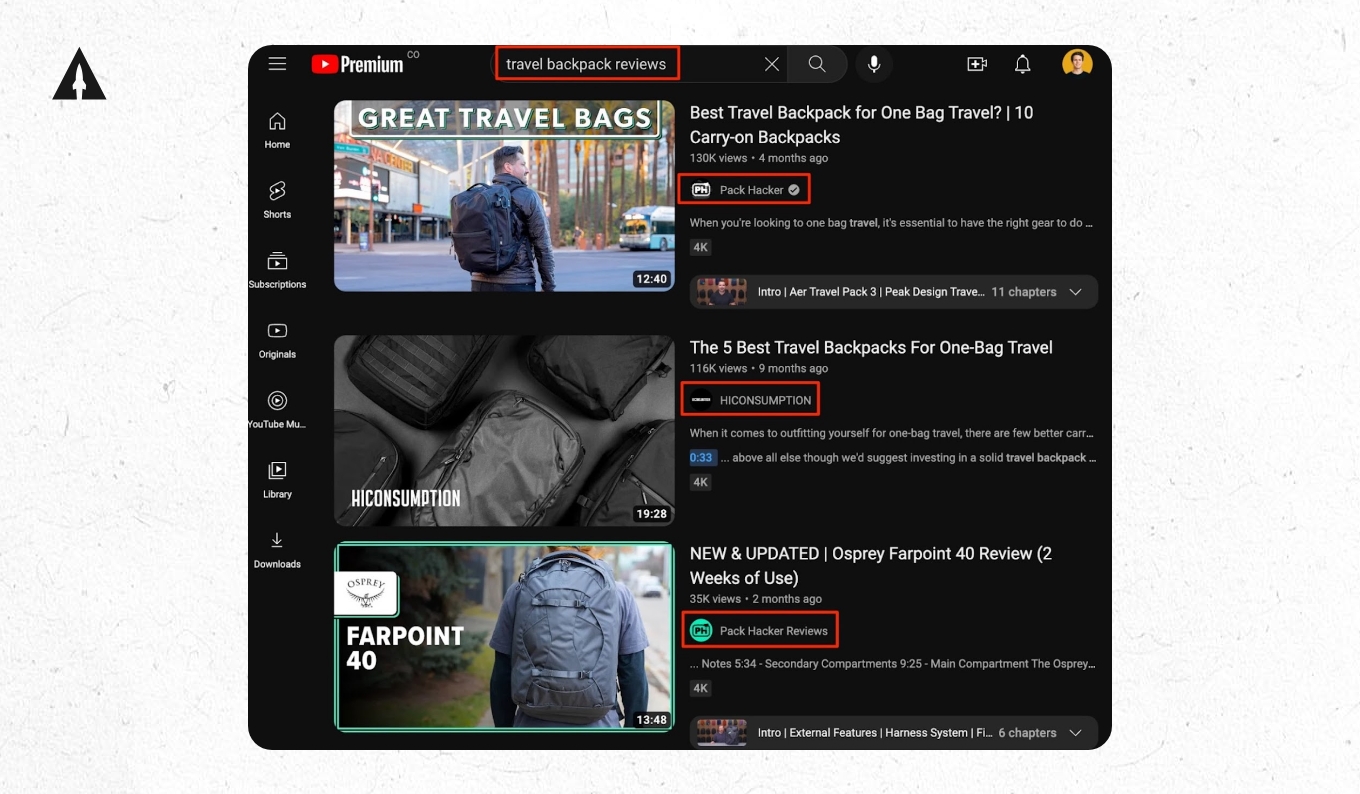Viewport: 1360px width, 794px height.
Task: Click the '116K views • 9 months ago' text
Action: click(x=759, y=368)
